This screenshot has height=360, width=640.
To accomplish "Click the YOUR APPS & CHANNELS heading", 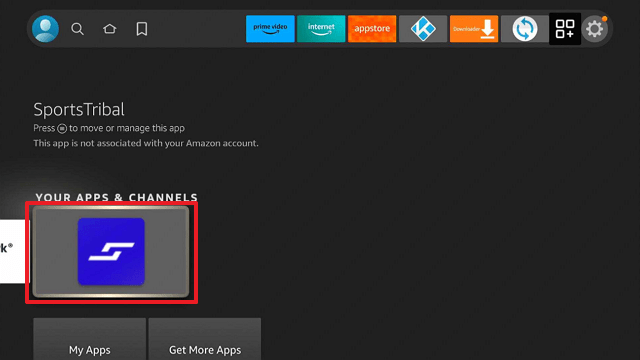I will tap(116, 198).
